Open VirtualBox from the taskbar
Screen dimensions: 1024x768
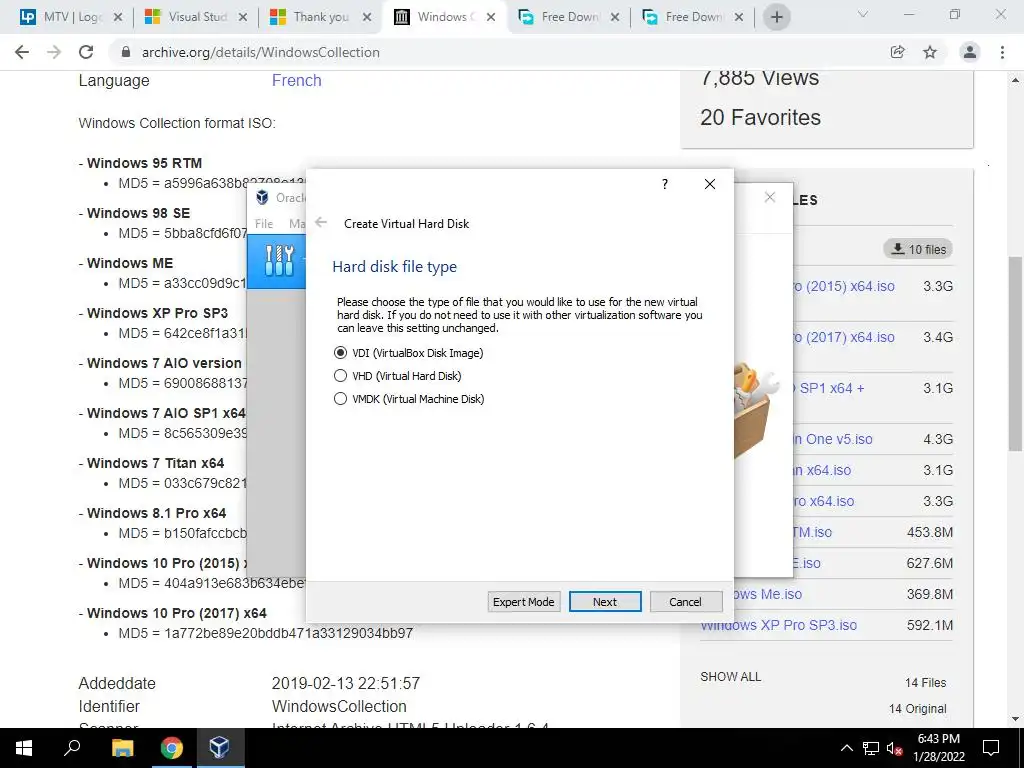click(219, 748)
